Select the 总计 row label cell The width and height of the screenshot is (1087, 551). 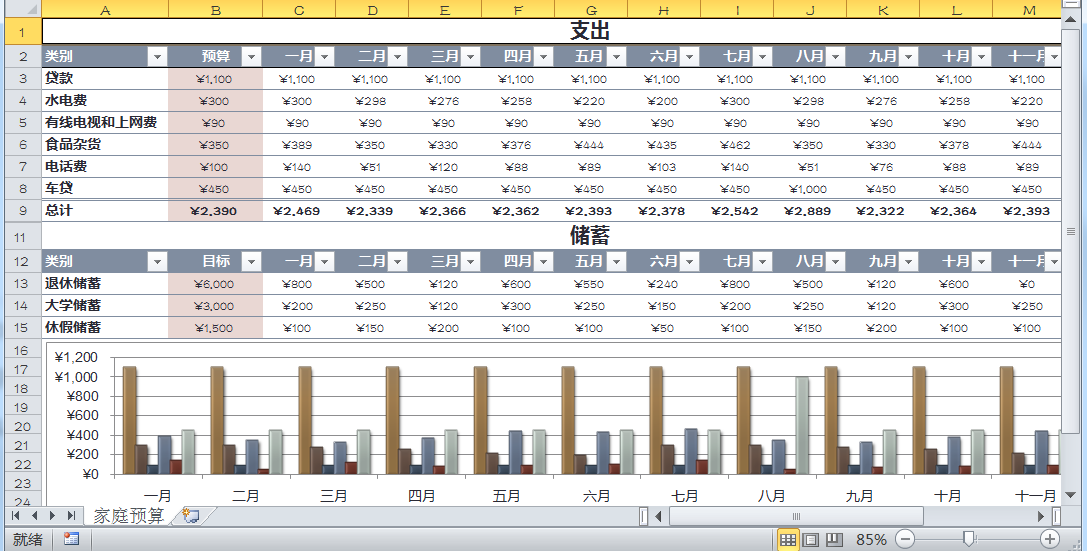pyautogui.click(x=105, y=211)
